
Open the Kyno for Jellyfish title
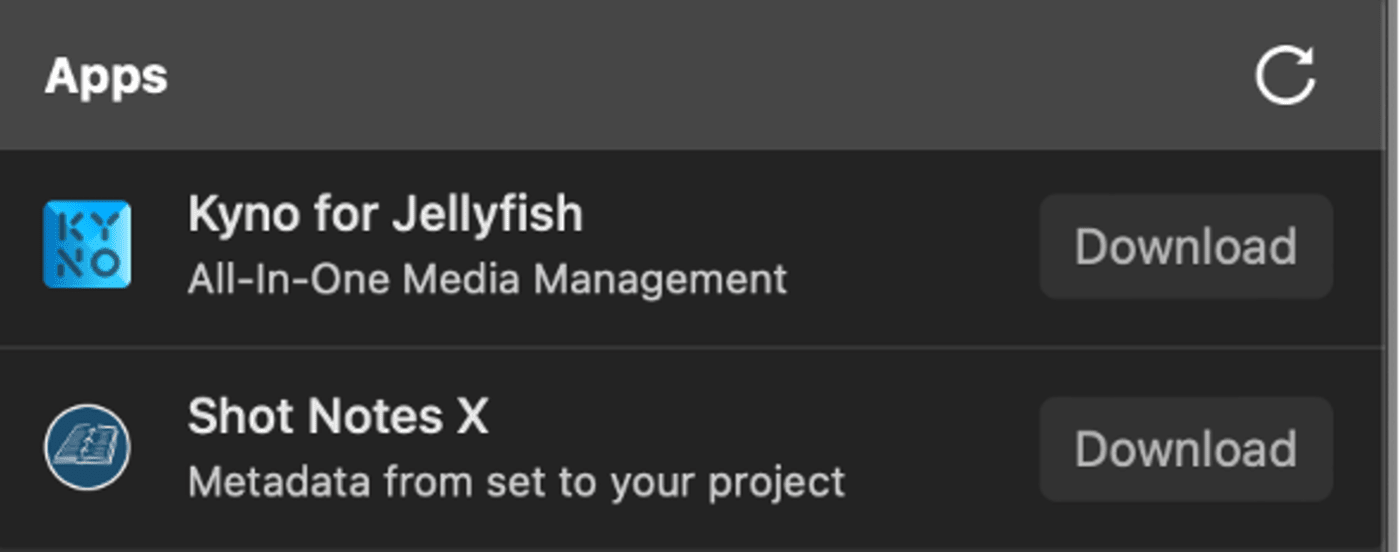coord(385,215)
